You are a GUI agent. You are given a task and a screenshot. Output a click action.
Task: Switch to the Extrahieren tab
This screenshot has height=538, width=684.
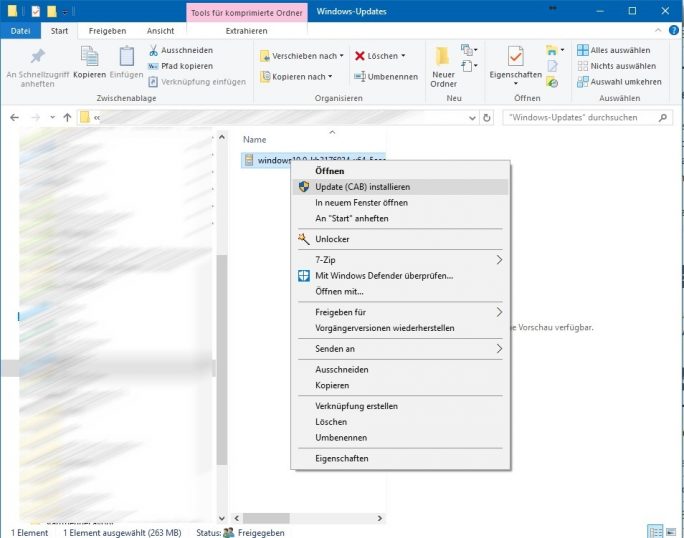246,31
